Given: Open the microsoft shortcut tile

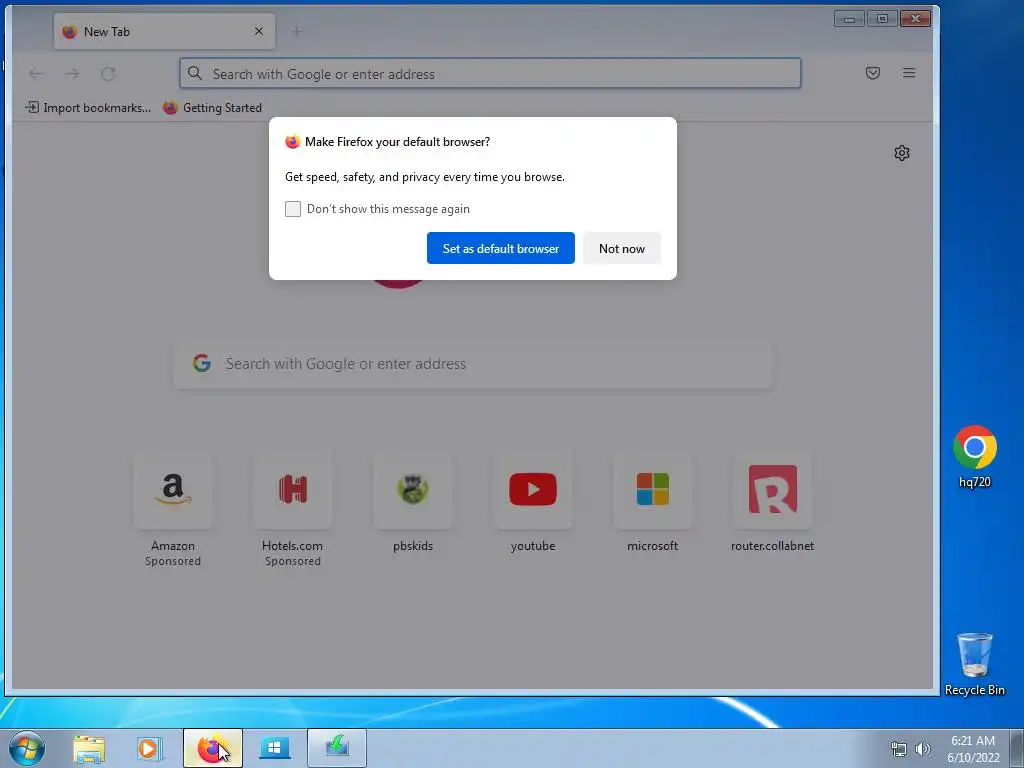Looking at the screenshot, I should click(x=652, y=490).
